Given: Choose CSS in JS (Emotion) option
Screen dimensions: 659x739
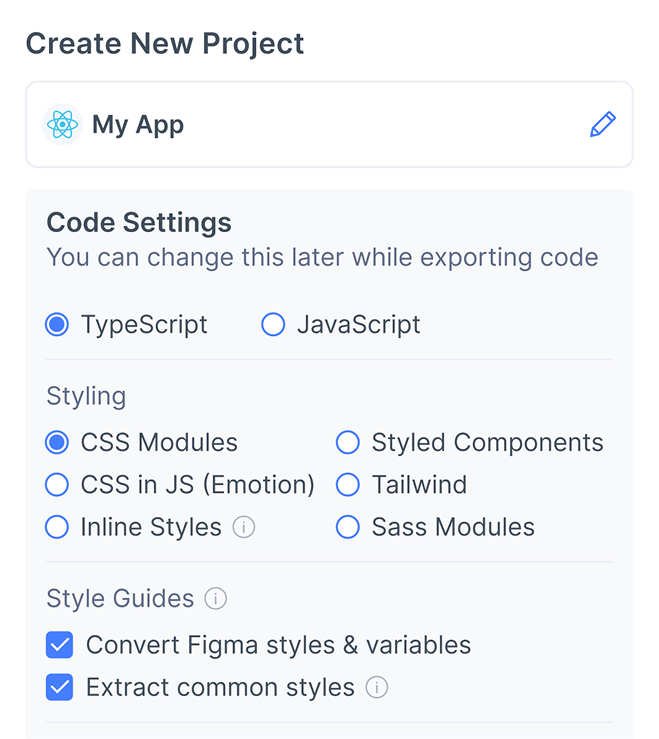Looking at the screenshot, I should coord(57,484).
